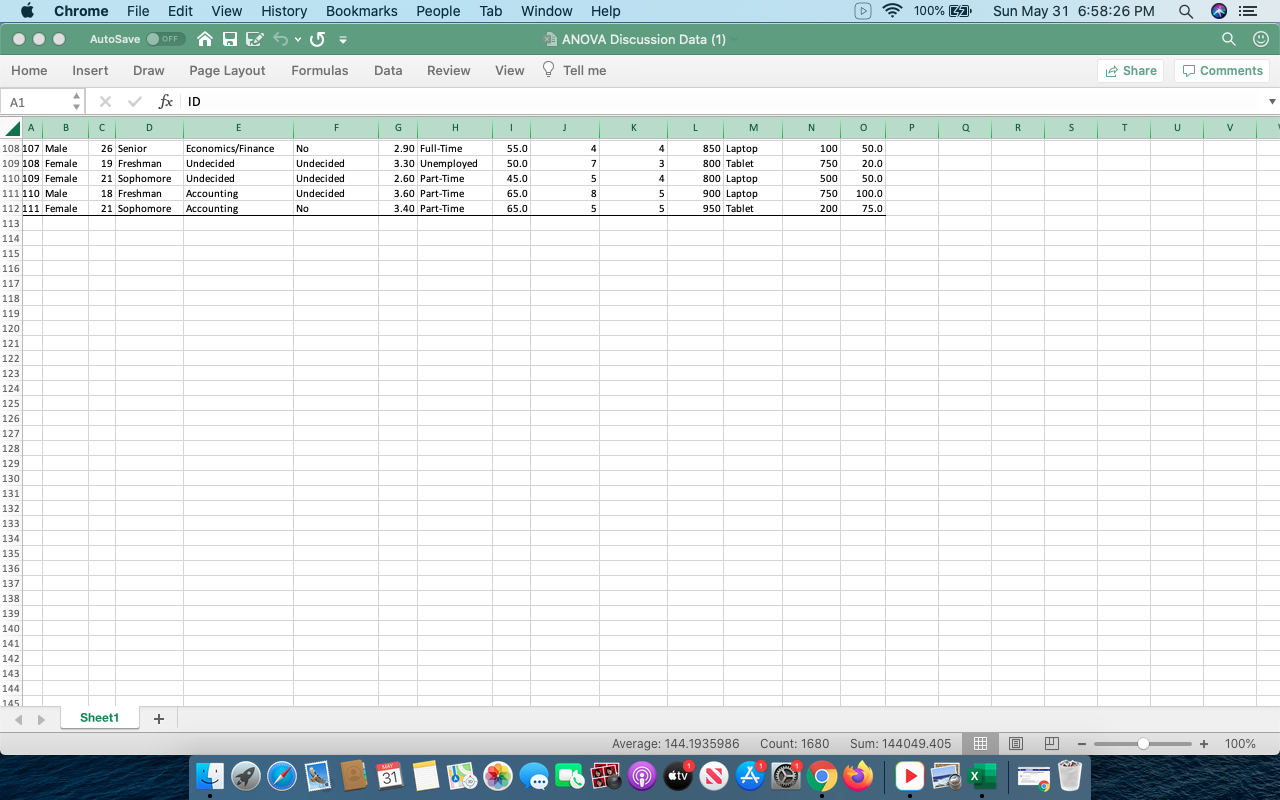Open the Insert ribbon tab
The height and width of the screenshot is (800, 1280).
coord(90,70)
